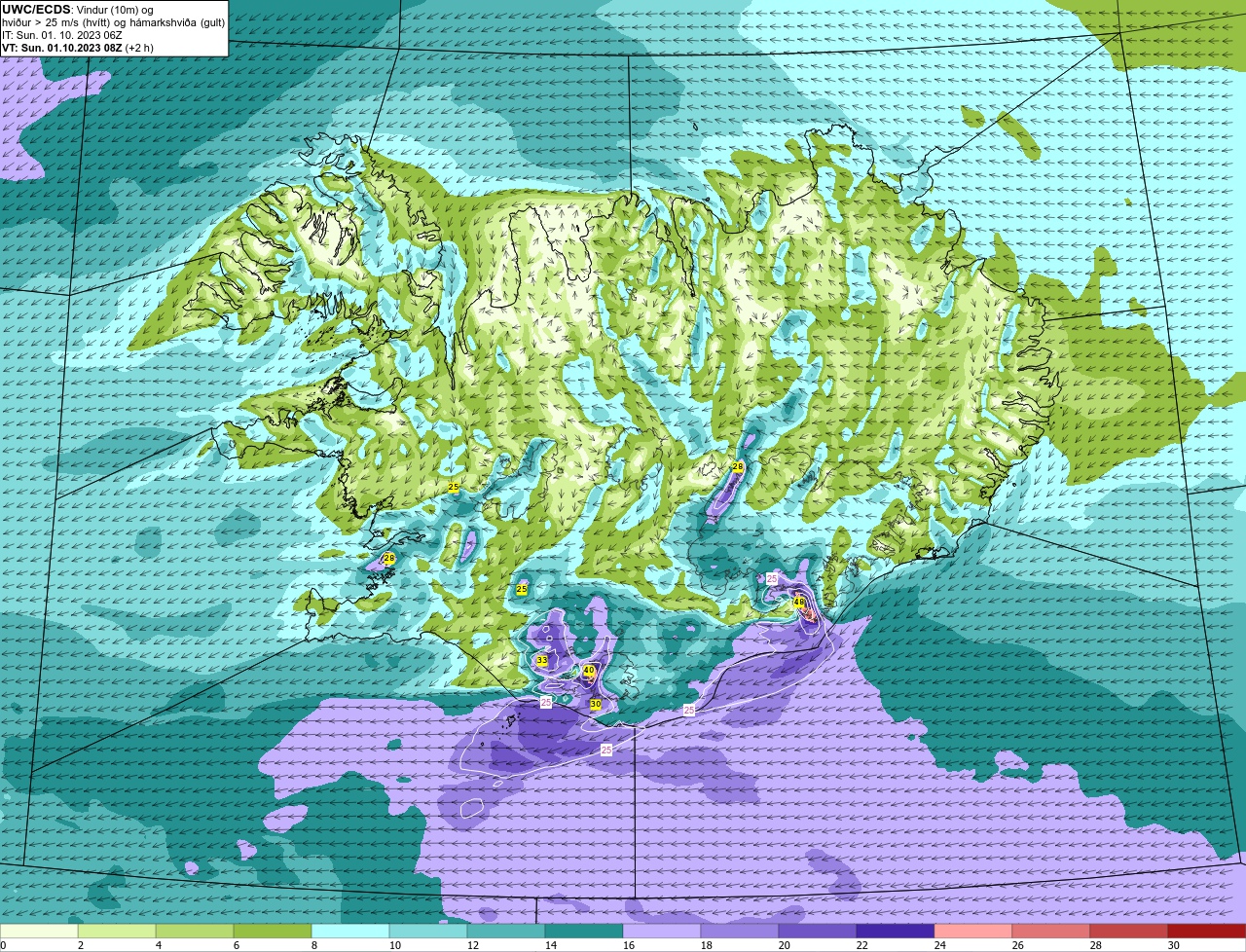Click the legend scale tick label 6

236,945
